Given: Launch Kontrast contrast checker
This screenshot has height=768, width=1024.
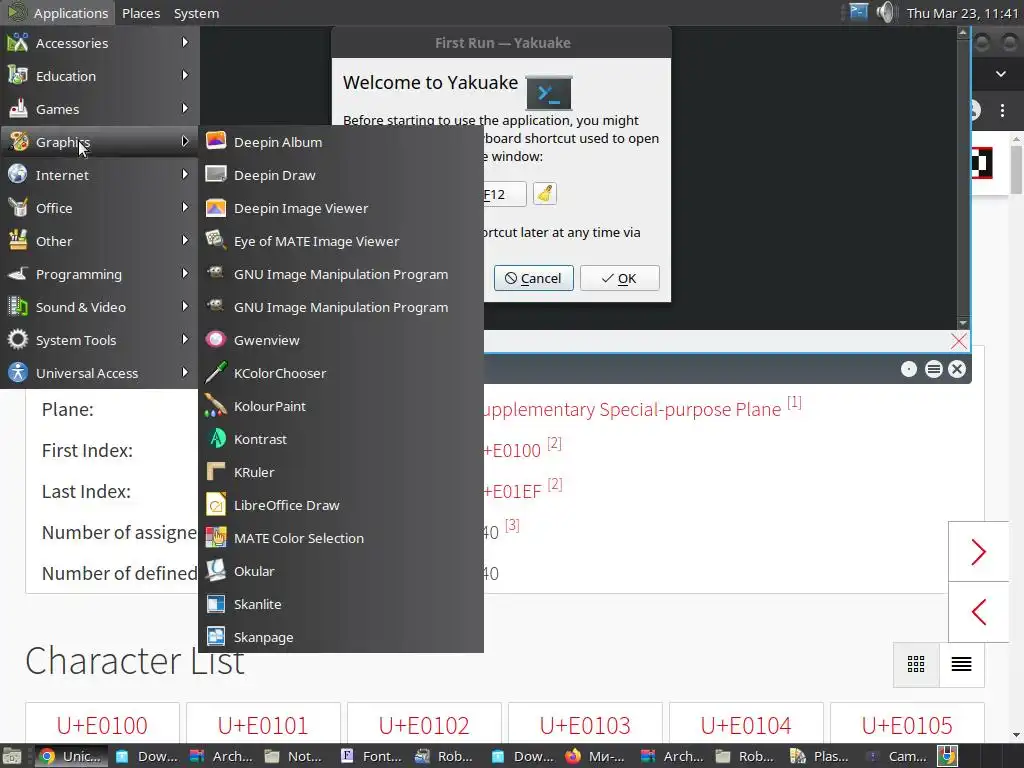Looking at the screenshot, I should click(x=341, y=439).
